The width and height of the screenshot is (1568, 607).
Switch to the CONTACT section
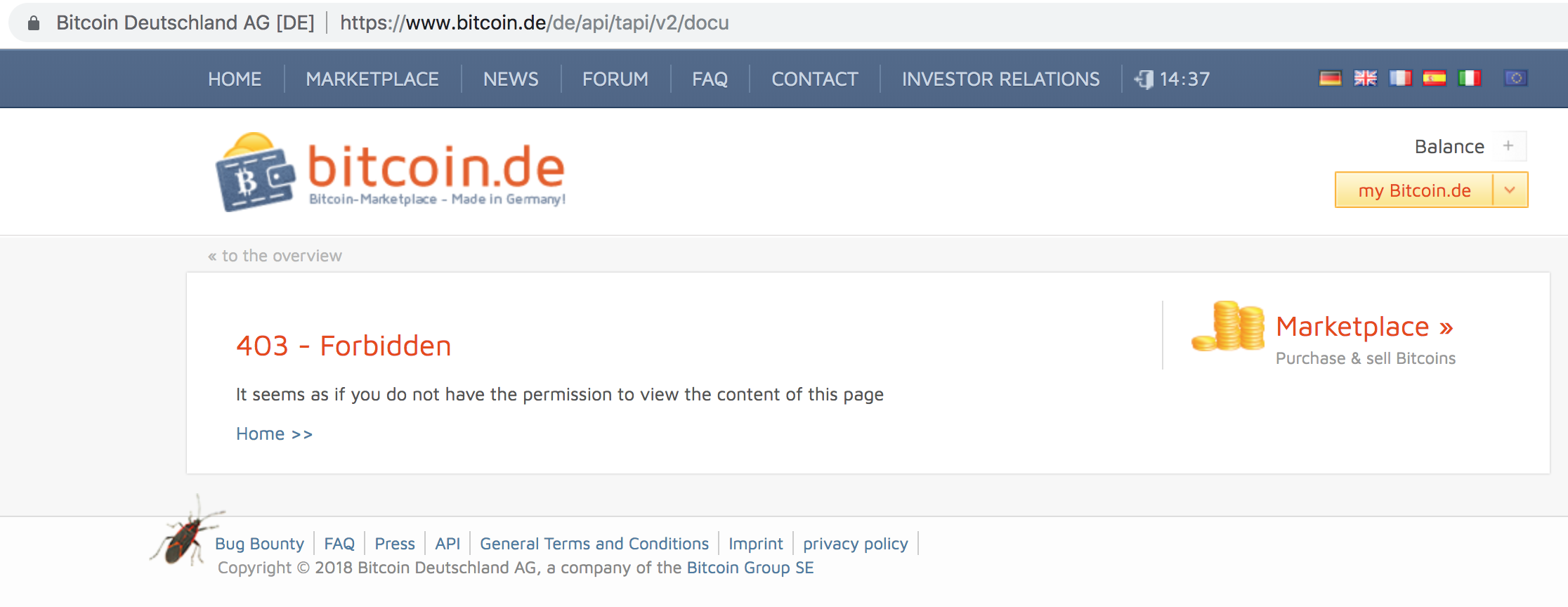pos(814,79)
